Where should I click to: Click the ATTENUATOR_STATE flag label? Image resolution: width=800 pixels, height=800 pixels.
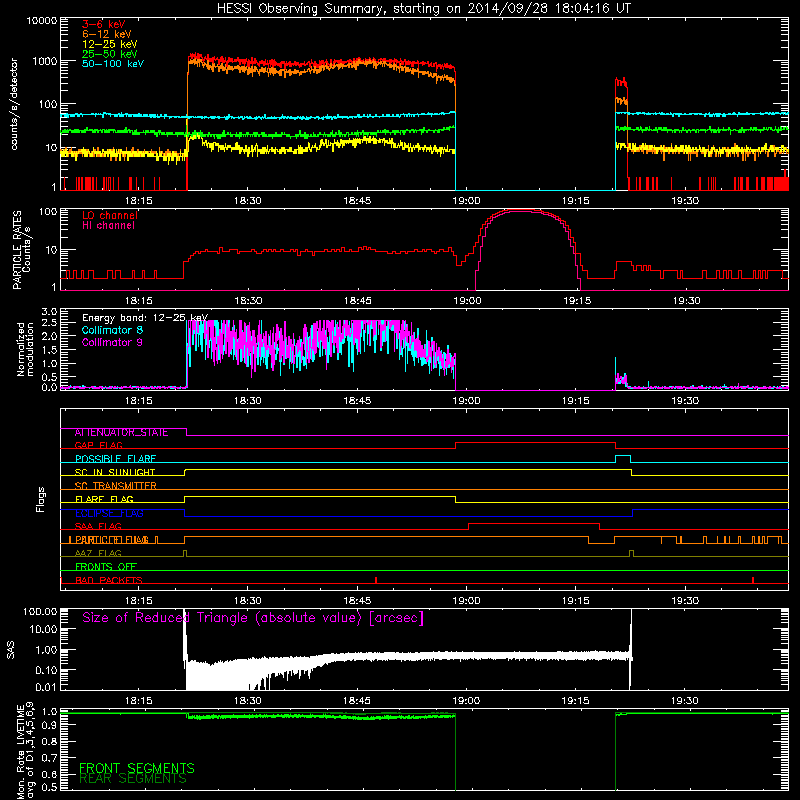[x=121, y=433]
